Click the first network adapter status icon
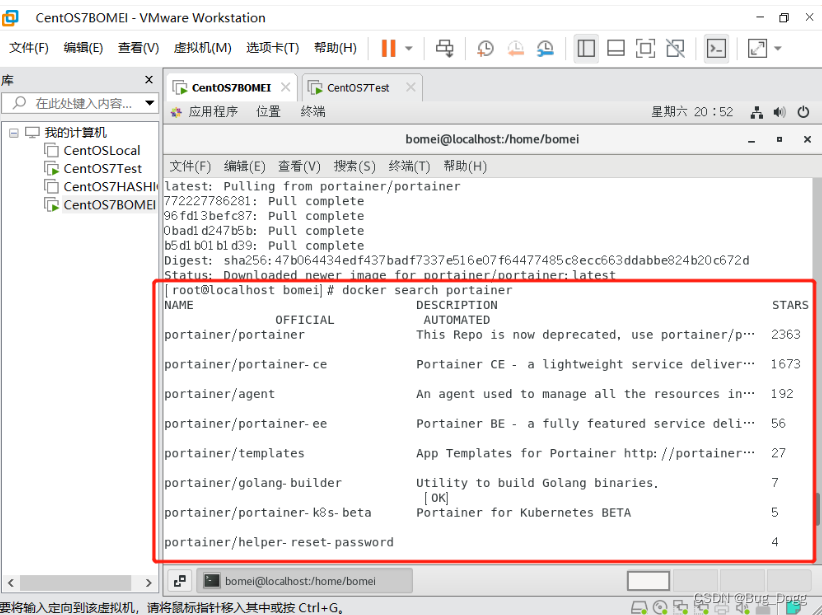Image resolution: width=822 pixels, height=615 pixels. click(680, 608)
